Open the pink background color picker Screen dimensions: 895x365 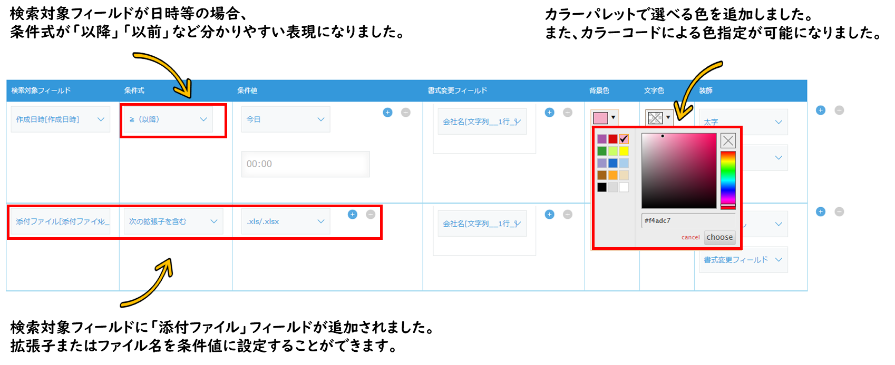click(605, 118)
